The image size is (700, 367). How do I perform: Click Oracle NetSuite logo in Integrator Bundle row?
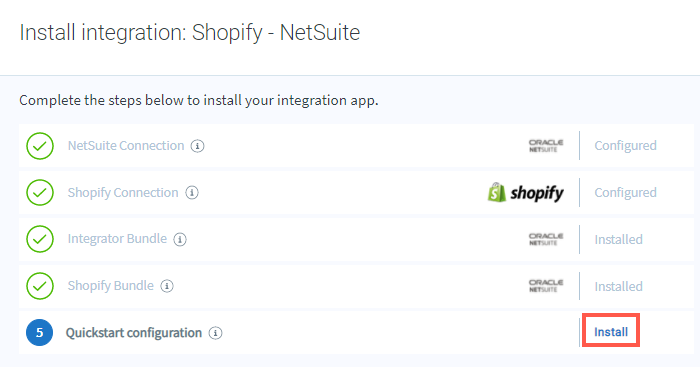546,239
